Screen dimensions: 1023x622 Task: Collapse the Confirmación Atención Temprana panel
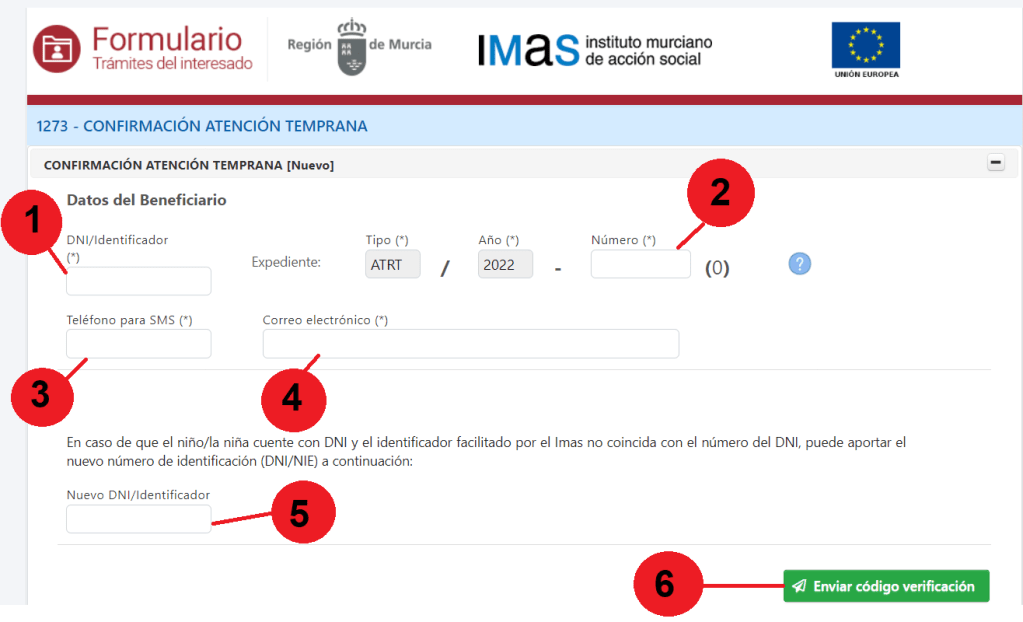click(x=996, y=164)
